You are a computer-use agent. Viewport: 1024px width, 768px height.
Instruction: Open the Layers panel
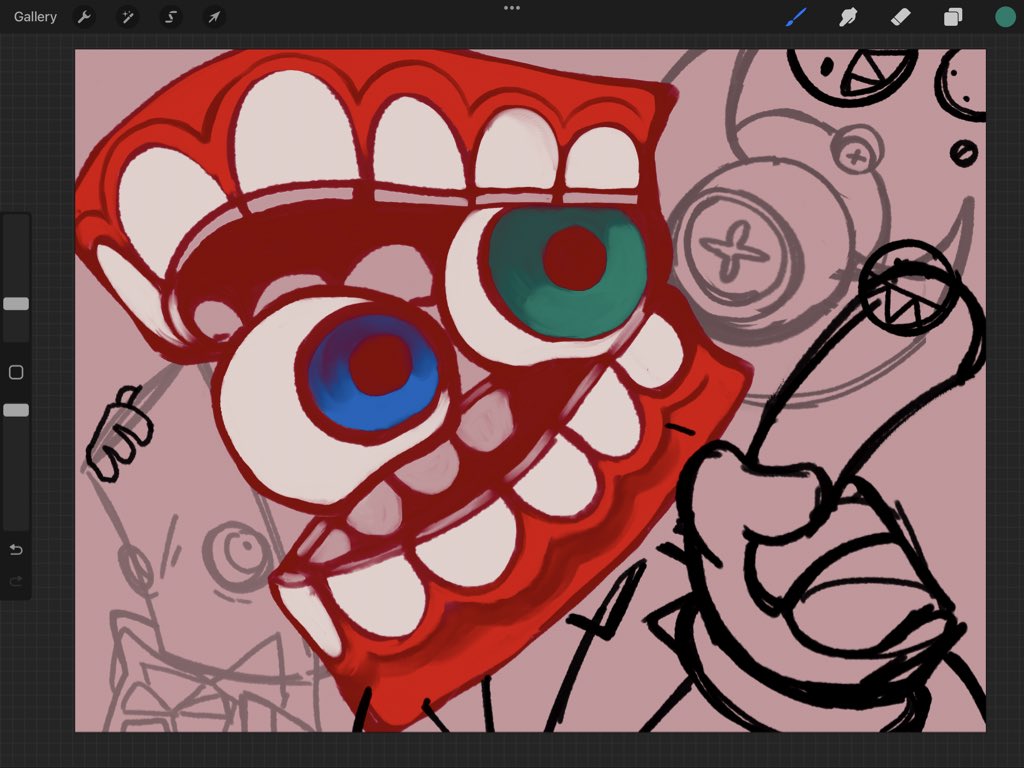click(x=953, y=17)
